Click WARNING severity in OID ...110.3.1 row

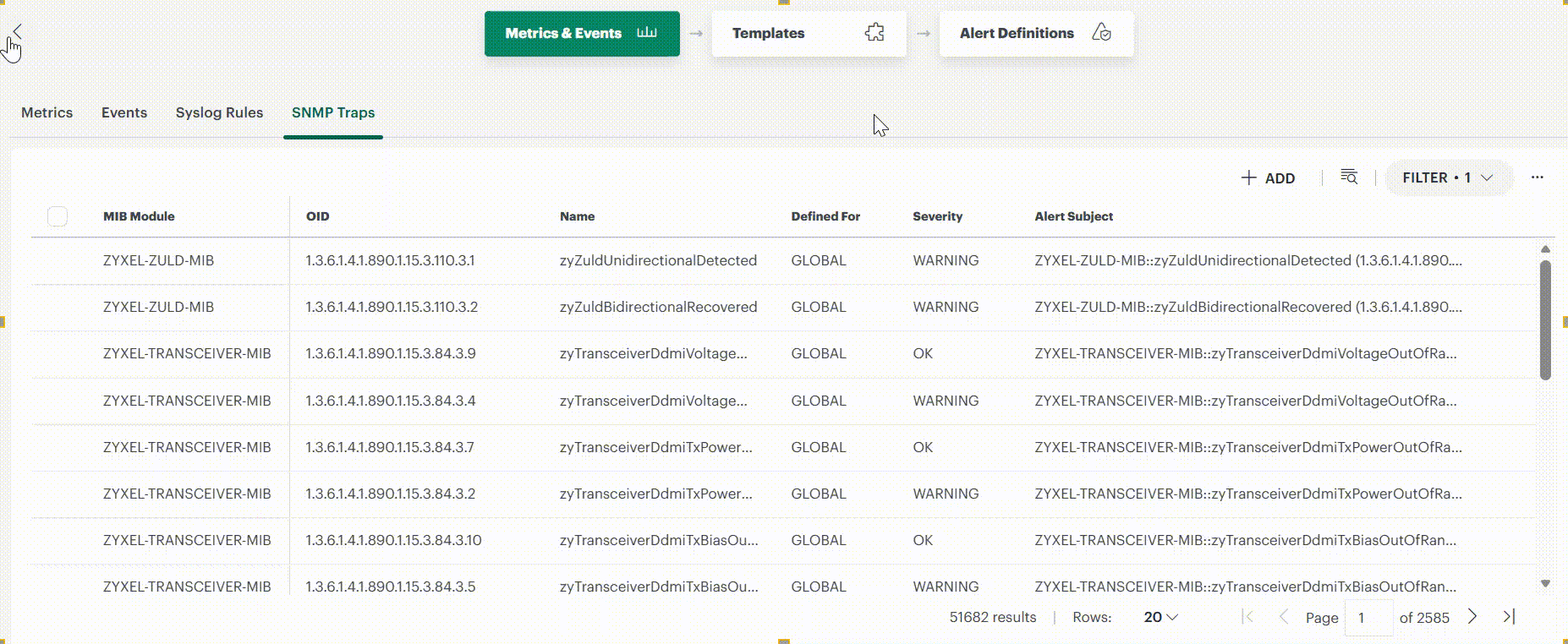pos(946,260)
